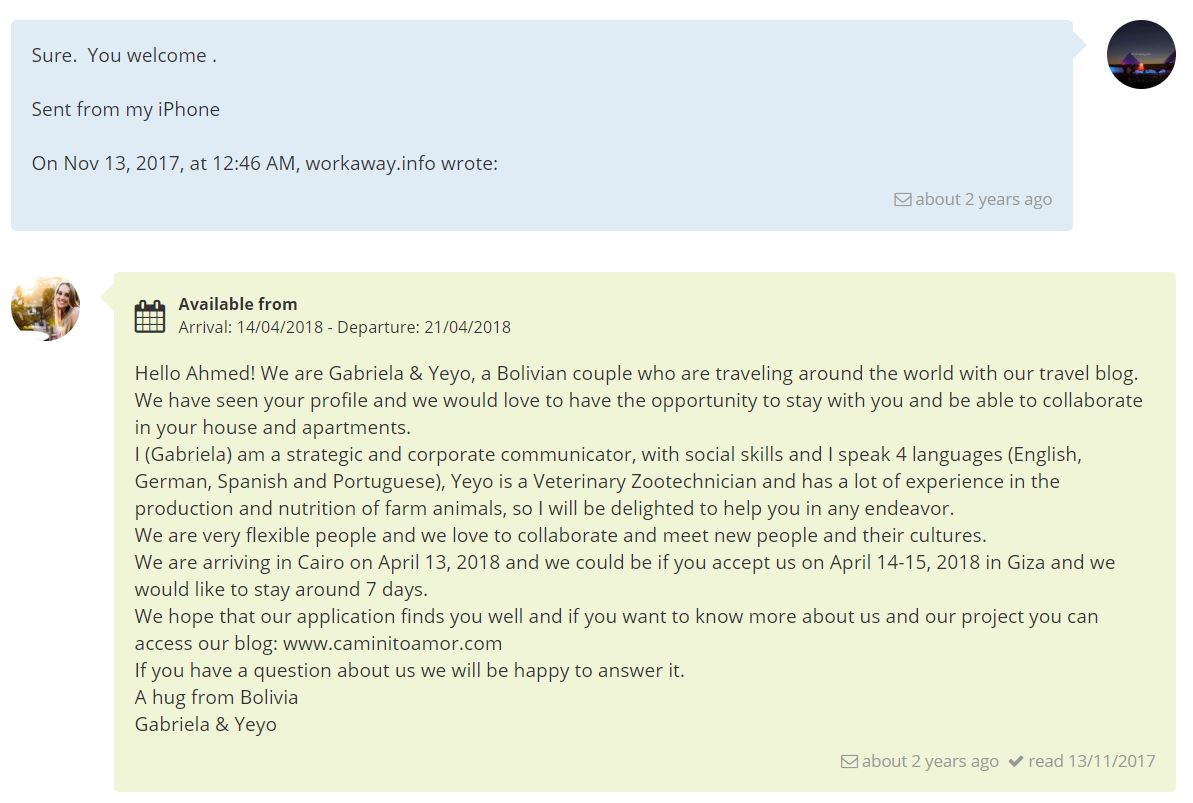Click 'about 2 years ago' in green message
This screenshot has width=1193, height=803.
coord(930,761)
